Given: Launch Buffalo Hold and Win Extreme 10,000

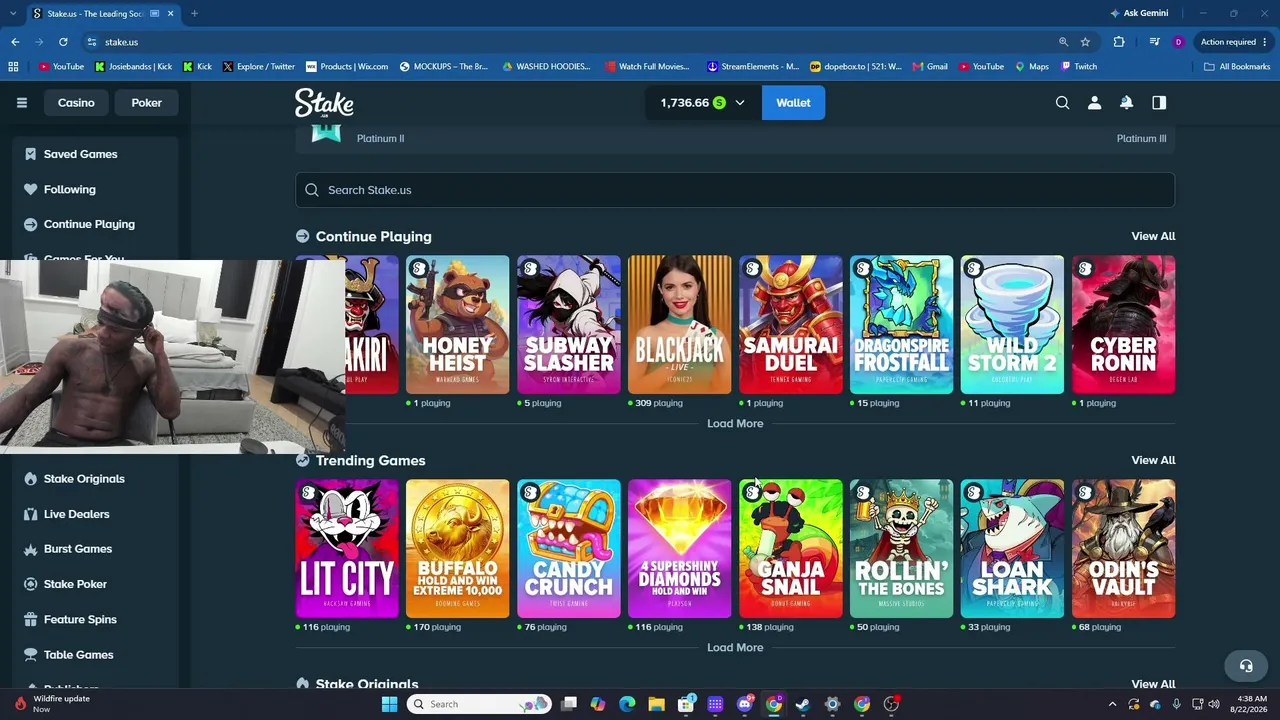Looking at the screenshot, I should [x=457, y=548].
